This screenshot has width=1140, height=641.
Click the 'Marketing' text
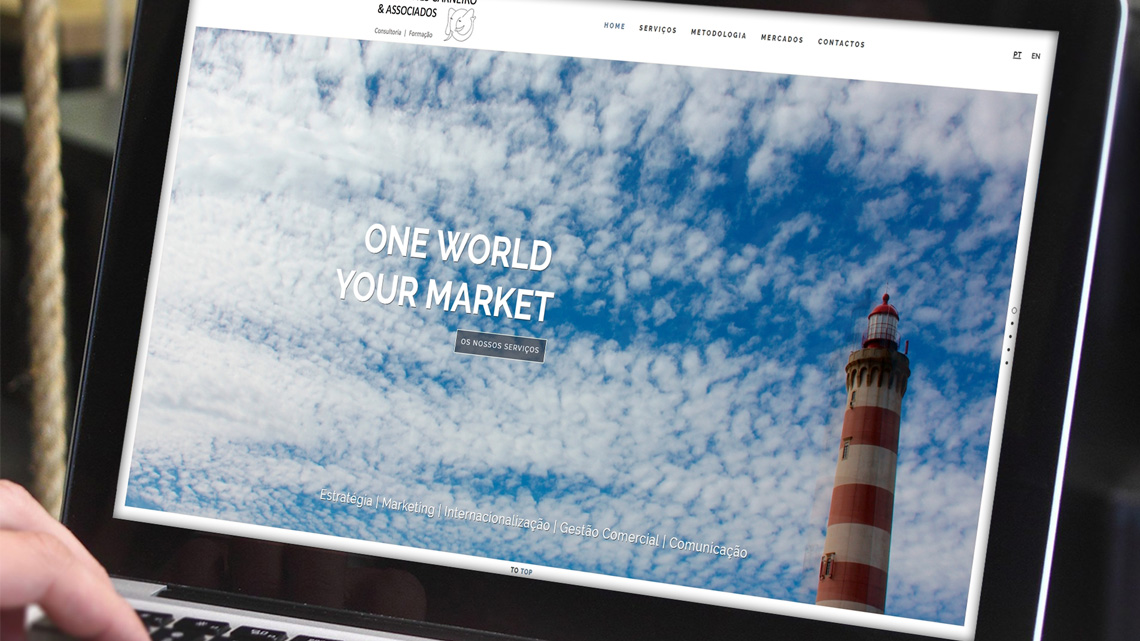[x=408, y=506]
